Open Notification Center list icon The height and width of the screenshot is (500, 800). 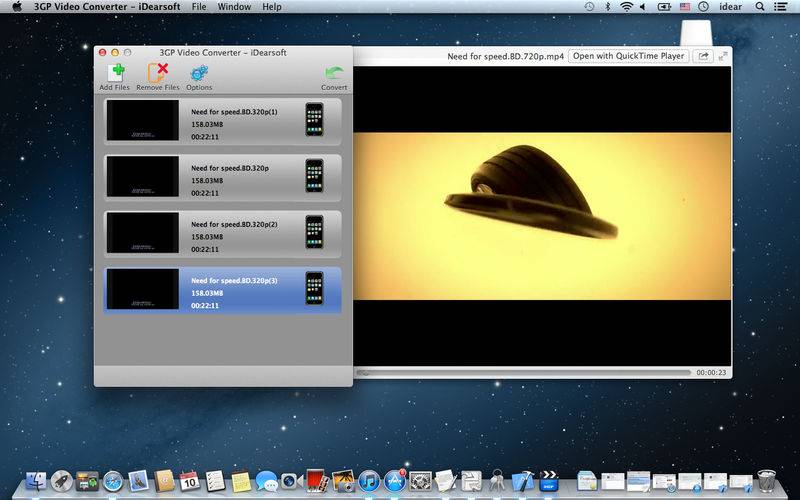click(x=780, y=7)
